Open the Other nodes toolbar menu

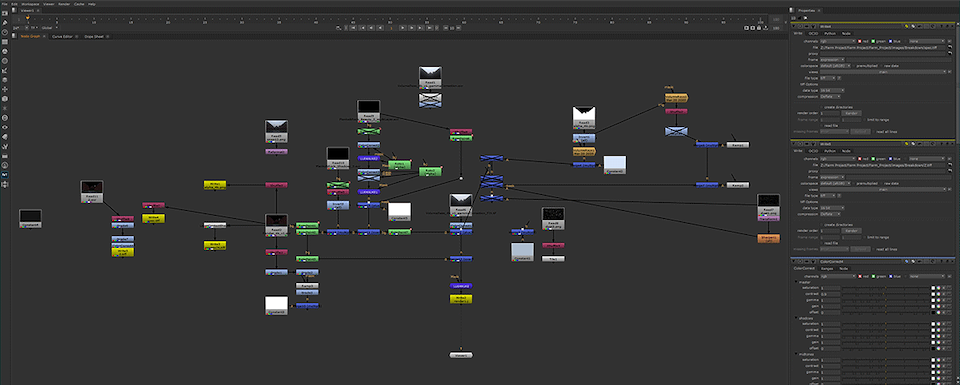click(6, 155)
